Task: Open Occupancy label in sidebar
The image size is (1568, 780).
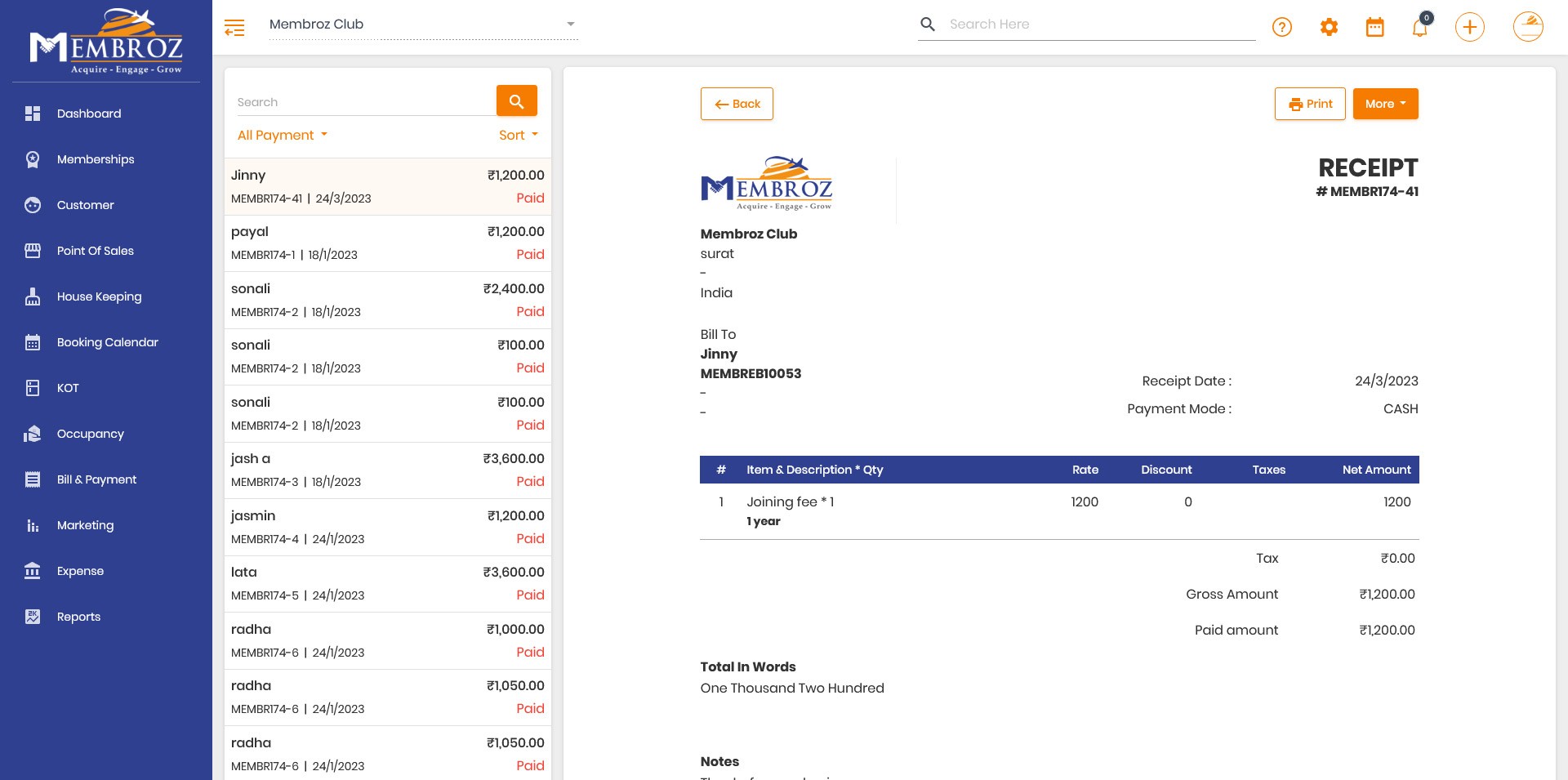Action: tap(91, 434)
